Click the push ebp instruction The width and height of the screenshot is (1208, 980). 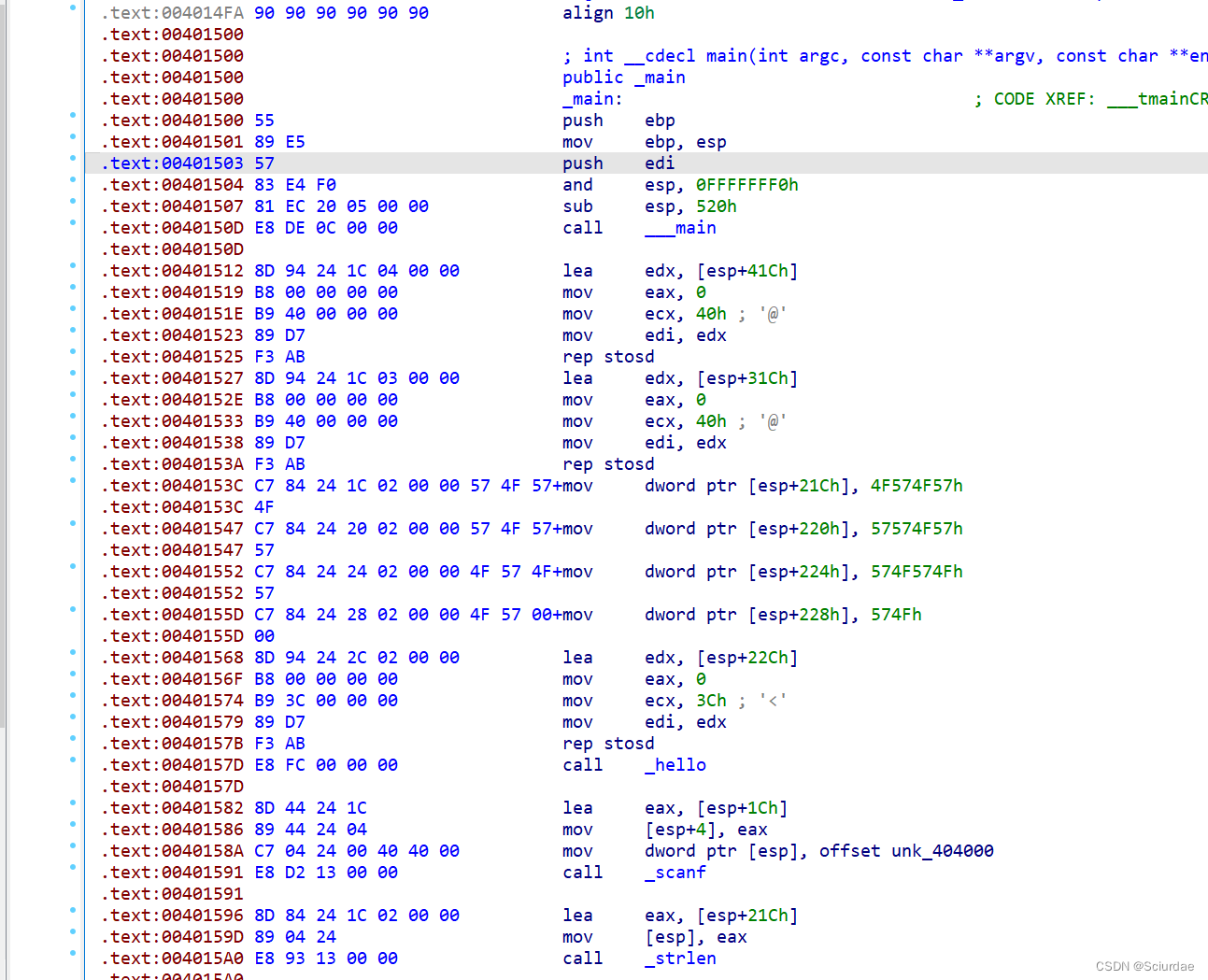(618, 121)
